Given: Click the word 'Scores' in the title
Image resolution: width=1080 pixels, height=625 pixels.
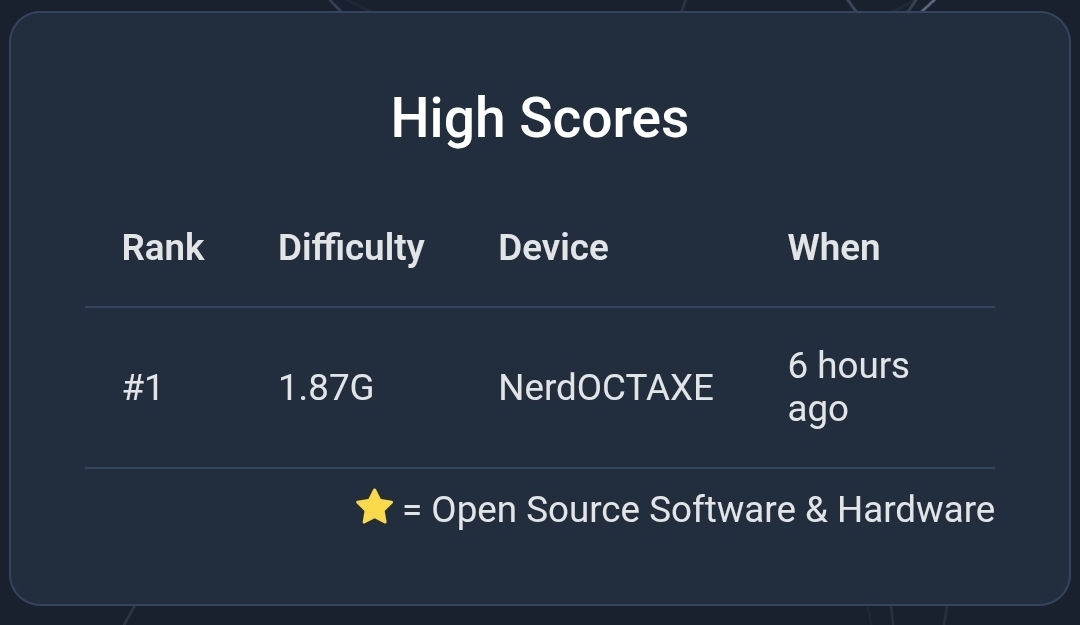Looking at the screenshot, I should click(604, 118).
